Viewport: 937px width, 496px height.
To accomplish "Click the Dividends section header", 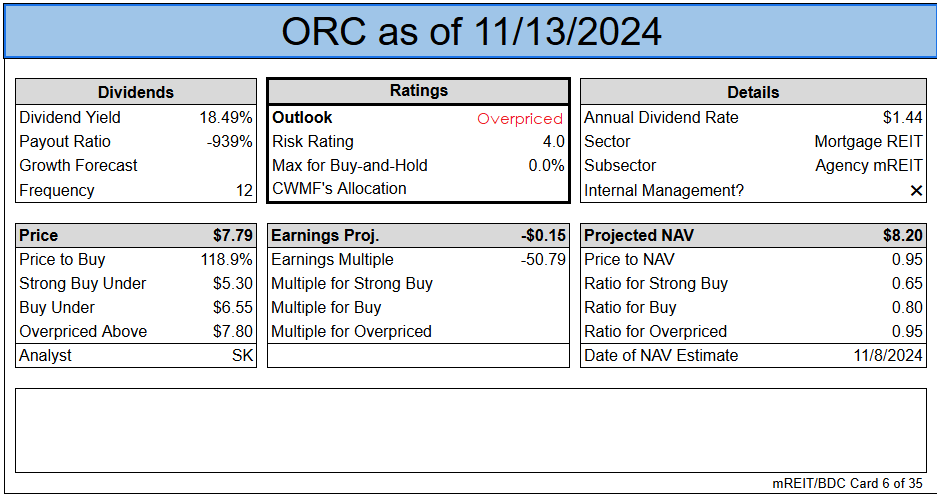I will pos(136,92).
